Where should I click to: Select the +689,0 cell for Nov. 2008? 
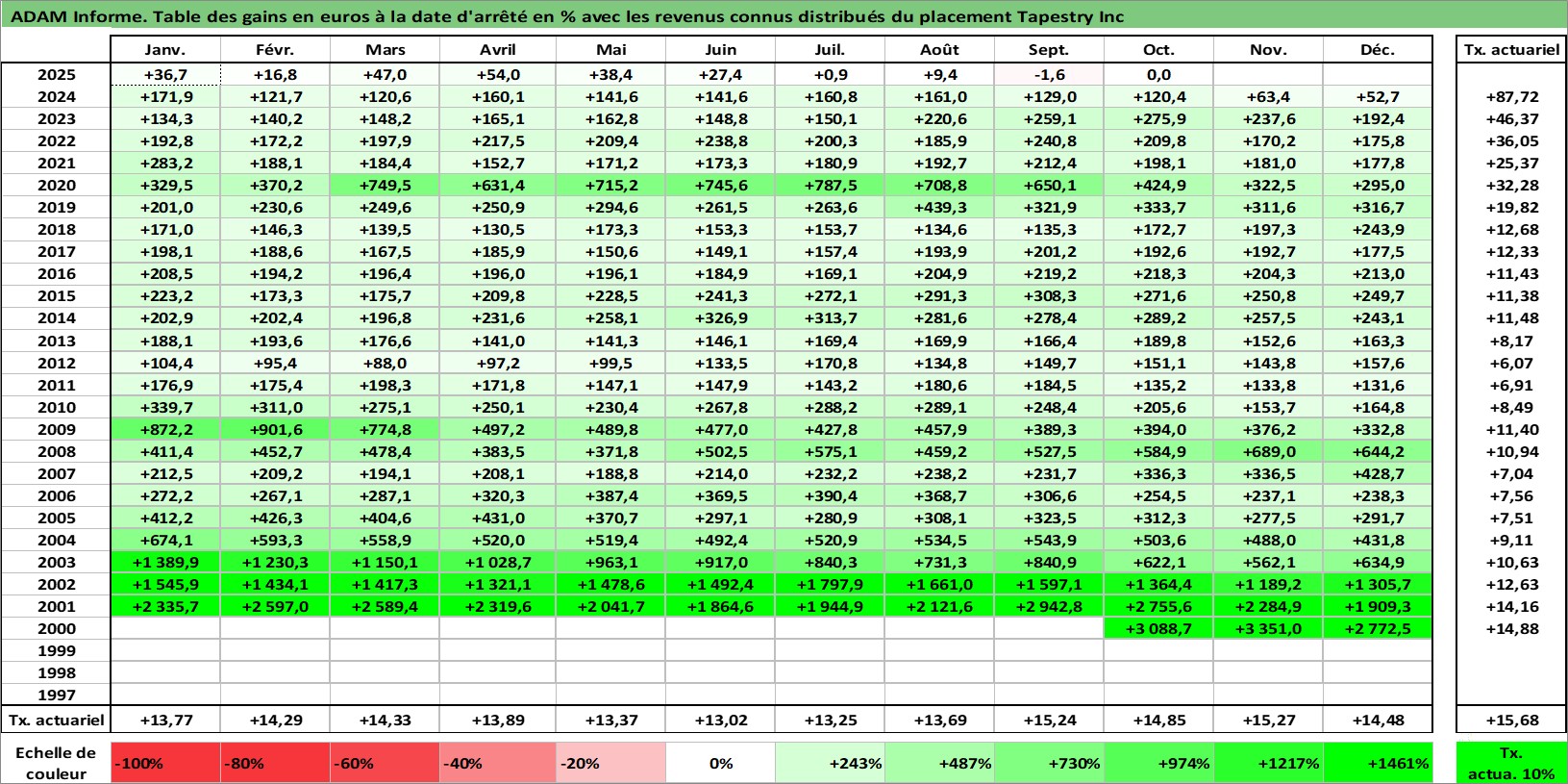pyautogui.click(x=1268, y=452)
